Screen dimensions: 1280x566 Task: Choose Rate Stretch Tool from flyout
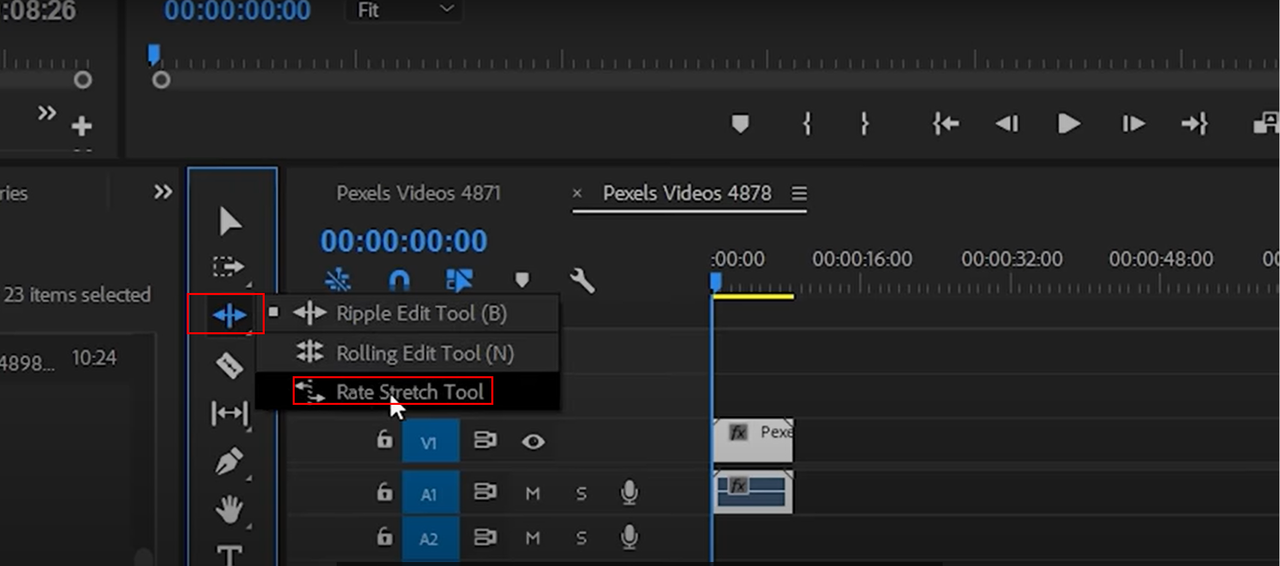point(408,392)
